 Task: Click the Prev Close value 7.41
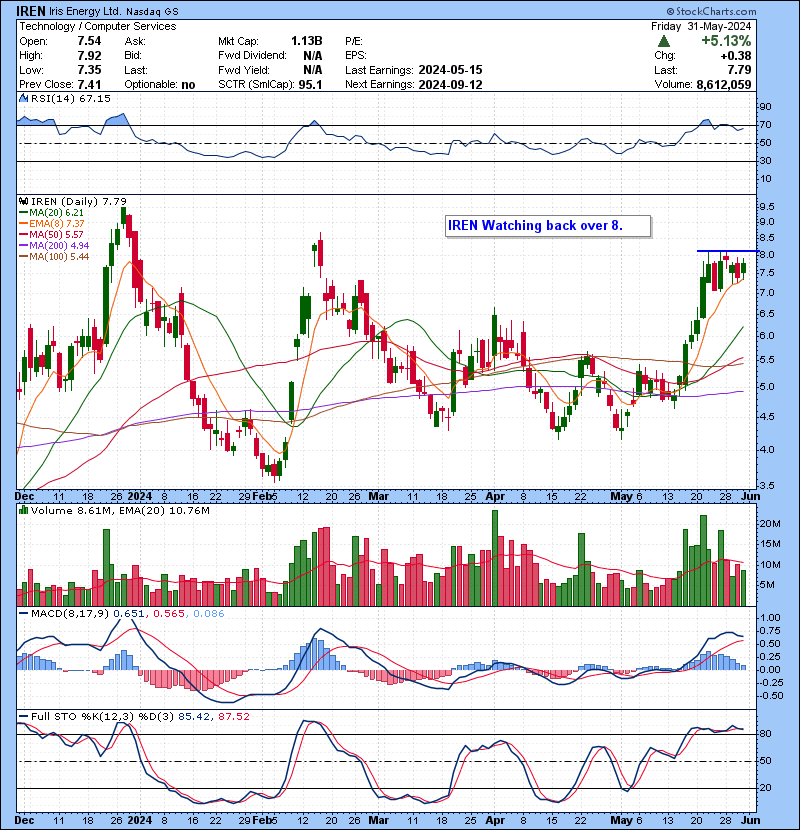[89, 85]
